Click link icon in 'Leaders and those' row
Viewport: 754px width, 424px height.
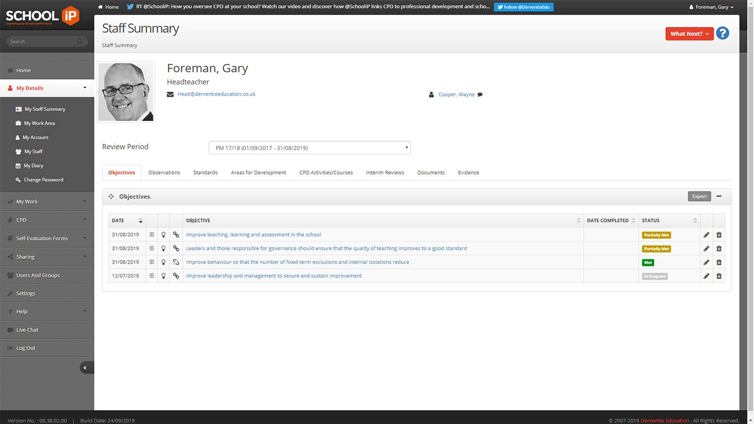[x=176, y=249]
